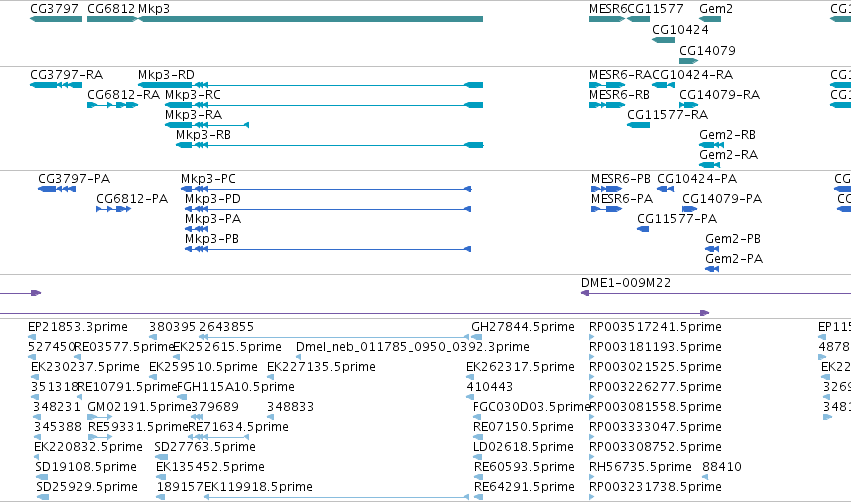The width and height of the screenshot is (851, 502).
Task: Open the Mkp3 gene span
Action: click(x=310, y=19)
